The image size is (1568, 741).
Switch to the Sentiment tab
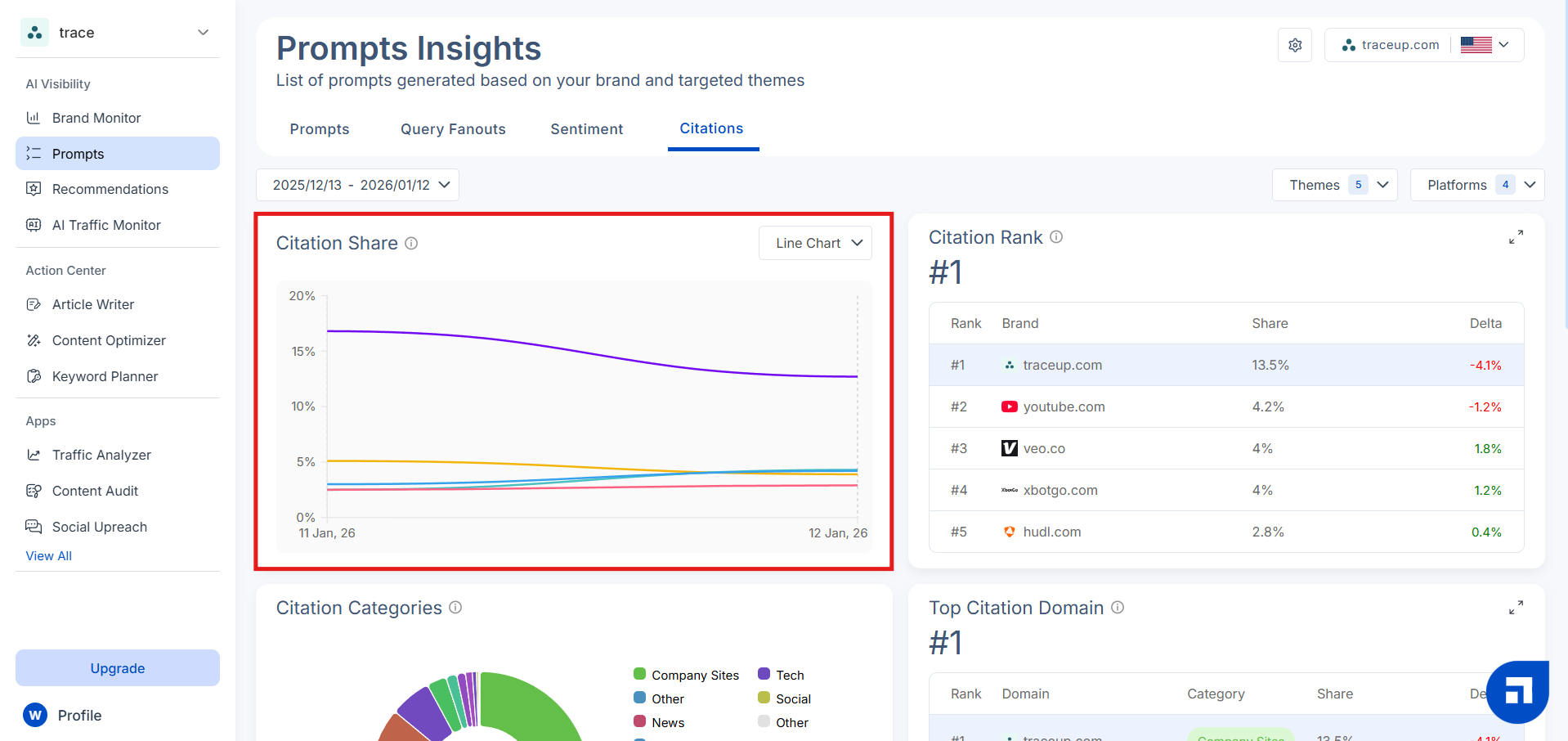pos(586,129)
